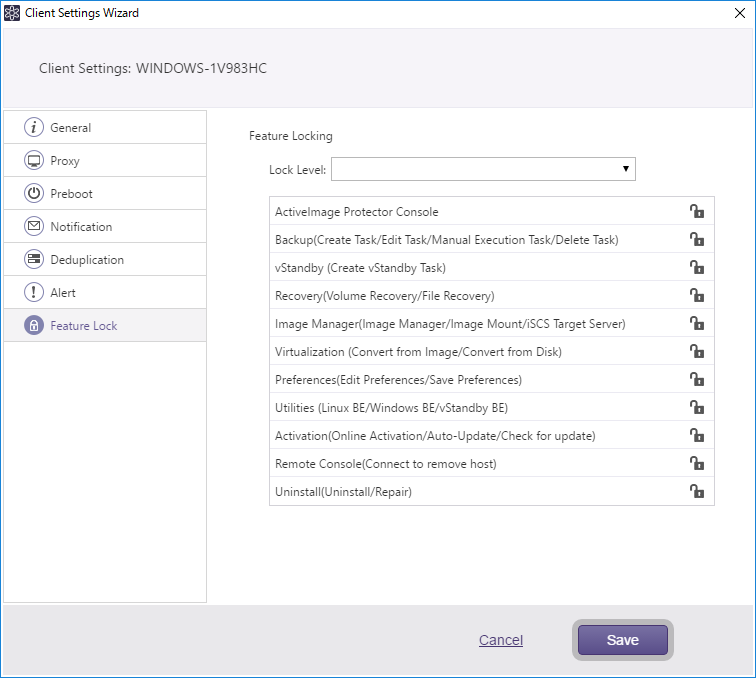This screenshot has width=756, height=678.
Task: Select the Feature Lock tab label
Action: click(x=84, y=326)
